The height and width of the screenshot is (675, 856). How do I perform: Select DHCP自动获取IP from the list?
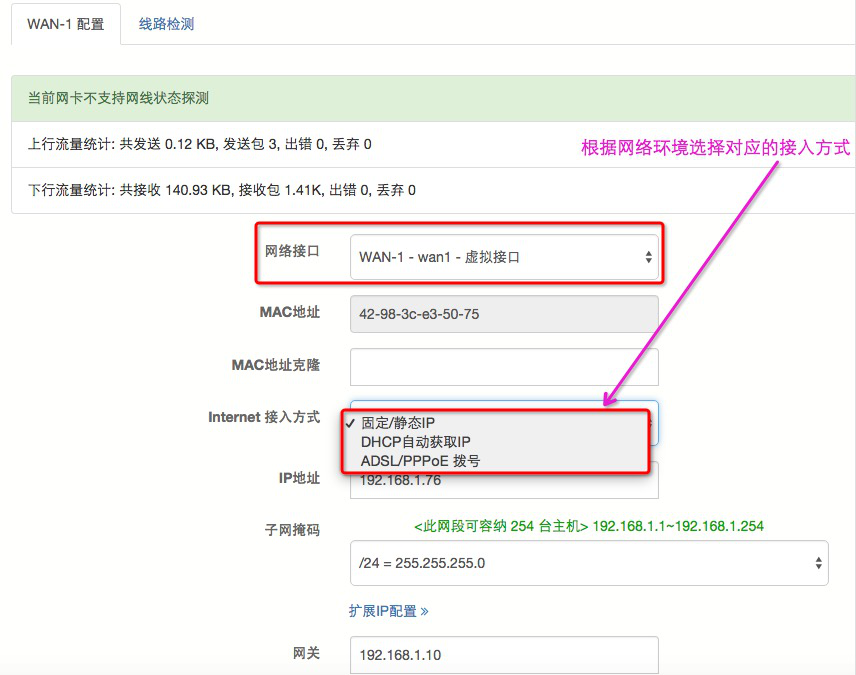(415, 442)
